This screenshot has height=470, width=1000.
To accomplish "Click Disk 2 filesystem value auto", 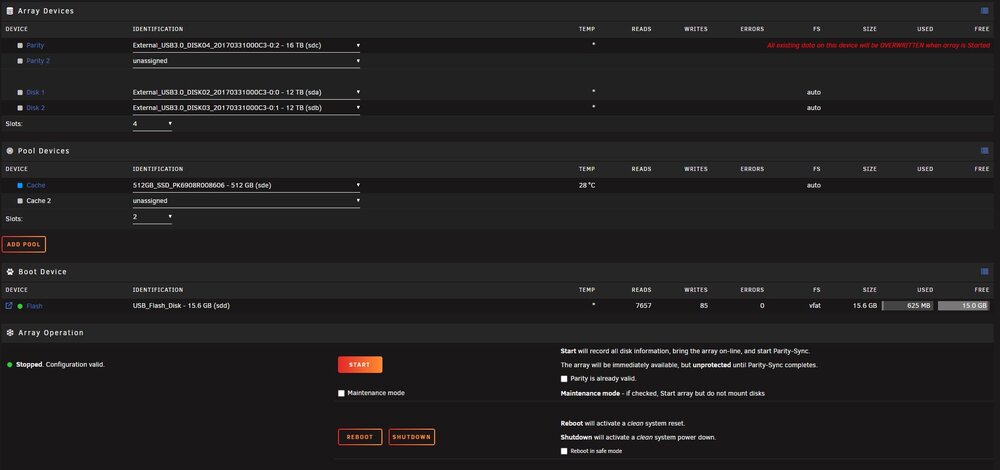I will tap(814, 108).
